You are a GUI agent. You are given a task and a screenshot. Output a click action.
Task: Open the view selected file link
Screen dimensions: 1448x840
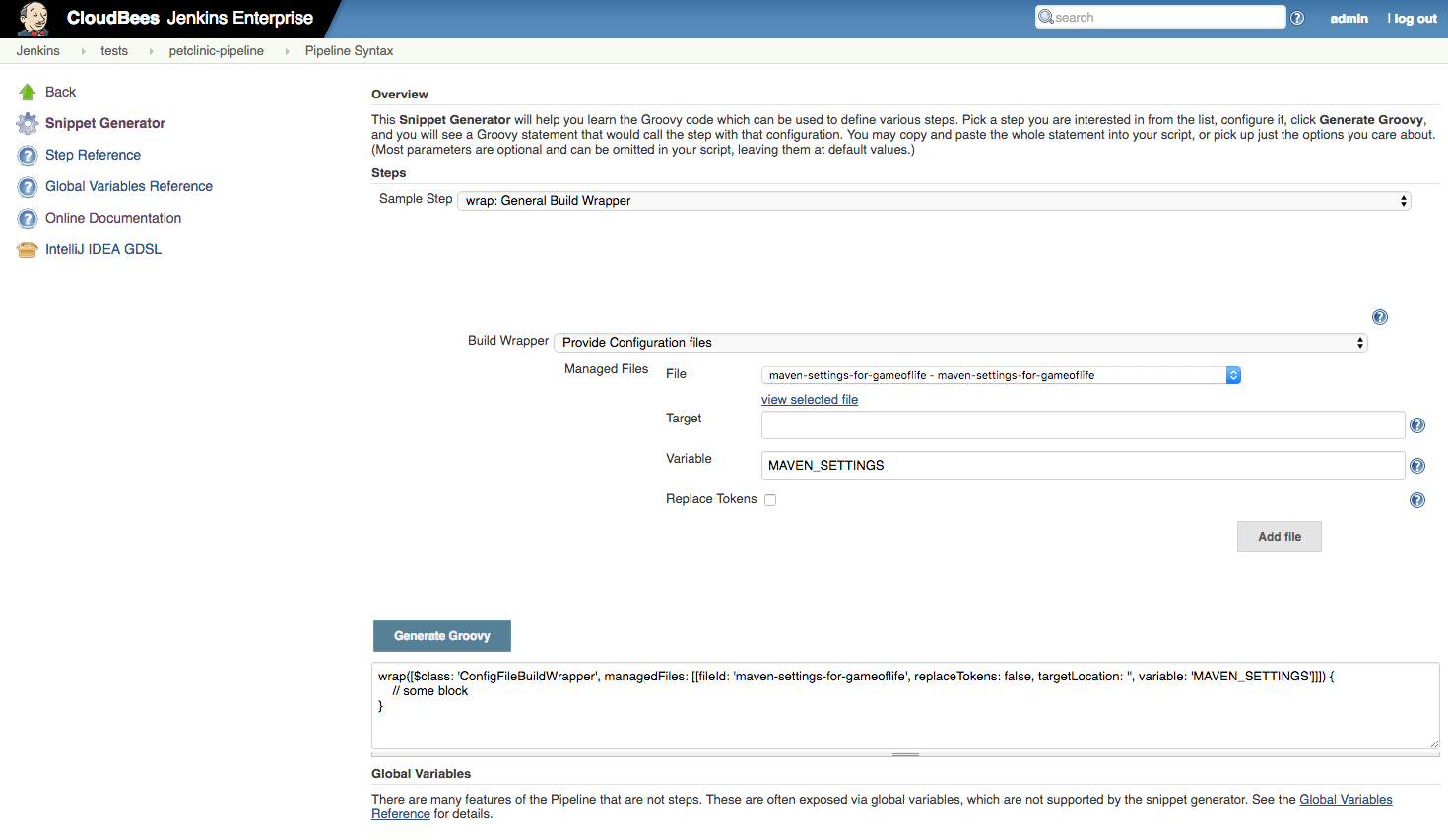click(x=809, y=399)
